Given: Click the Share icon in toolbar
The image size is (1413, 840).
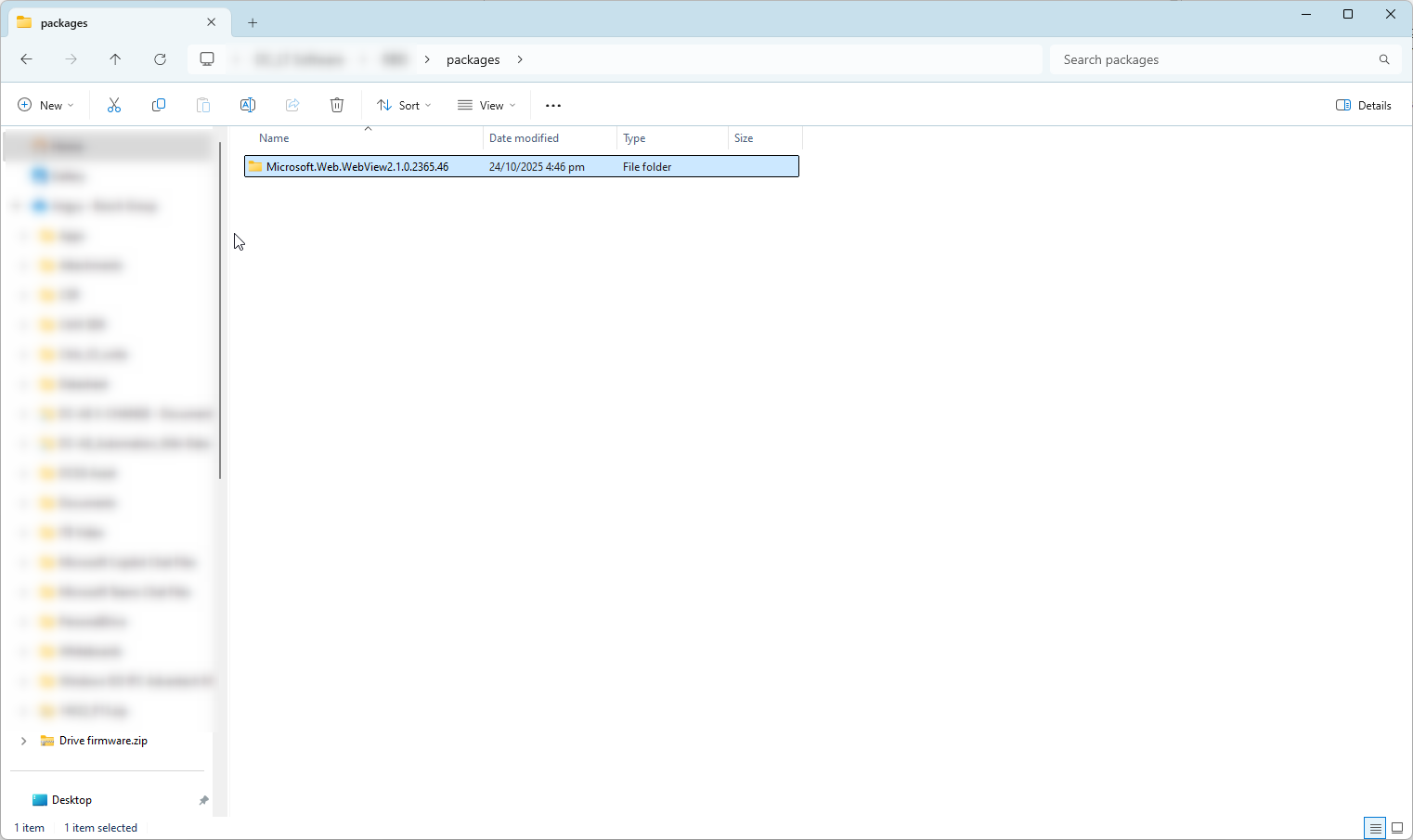Looking at the screenshot, I should coord(292,105).
